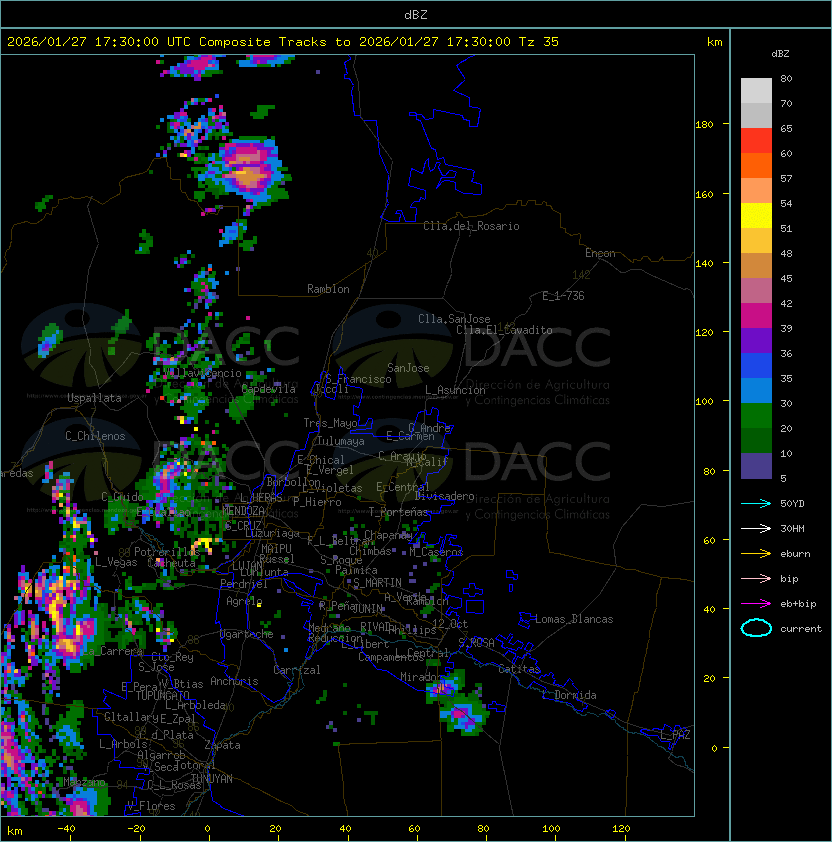832x842 pixels.
Task: Click the Encon label on map
Action: pos(600,253)
